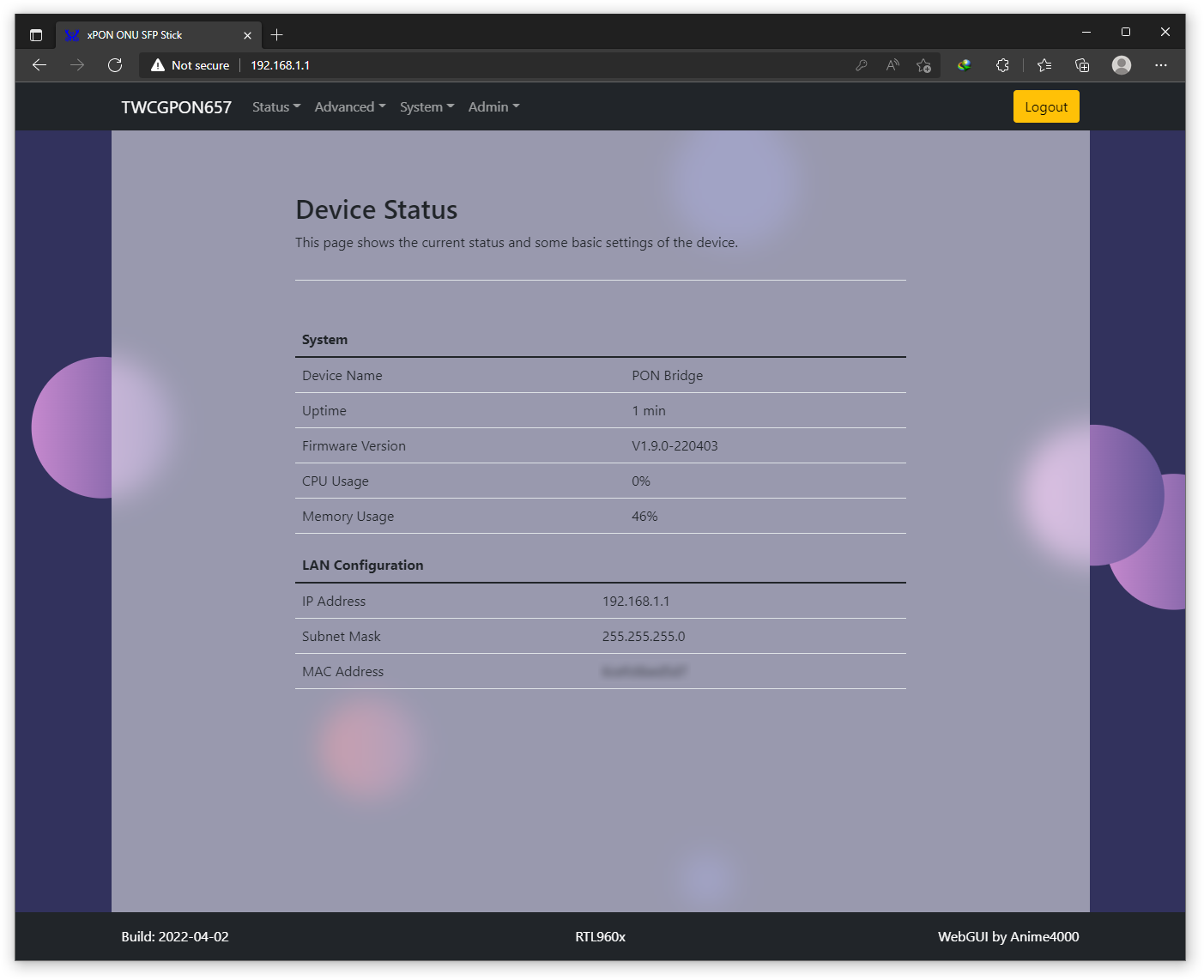Click the CPU Usage 0% value
Viewport: 1204px width, 980px height.
pyautogui.click(x=641, y=481)
